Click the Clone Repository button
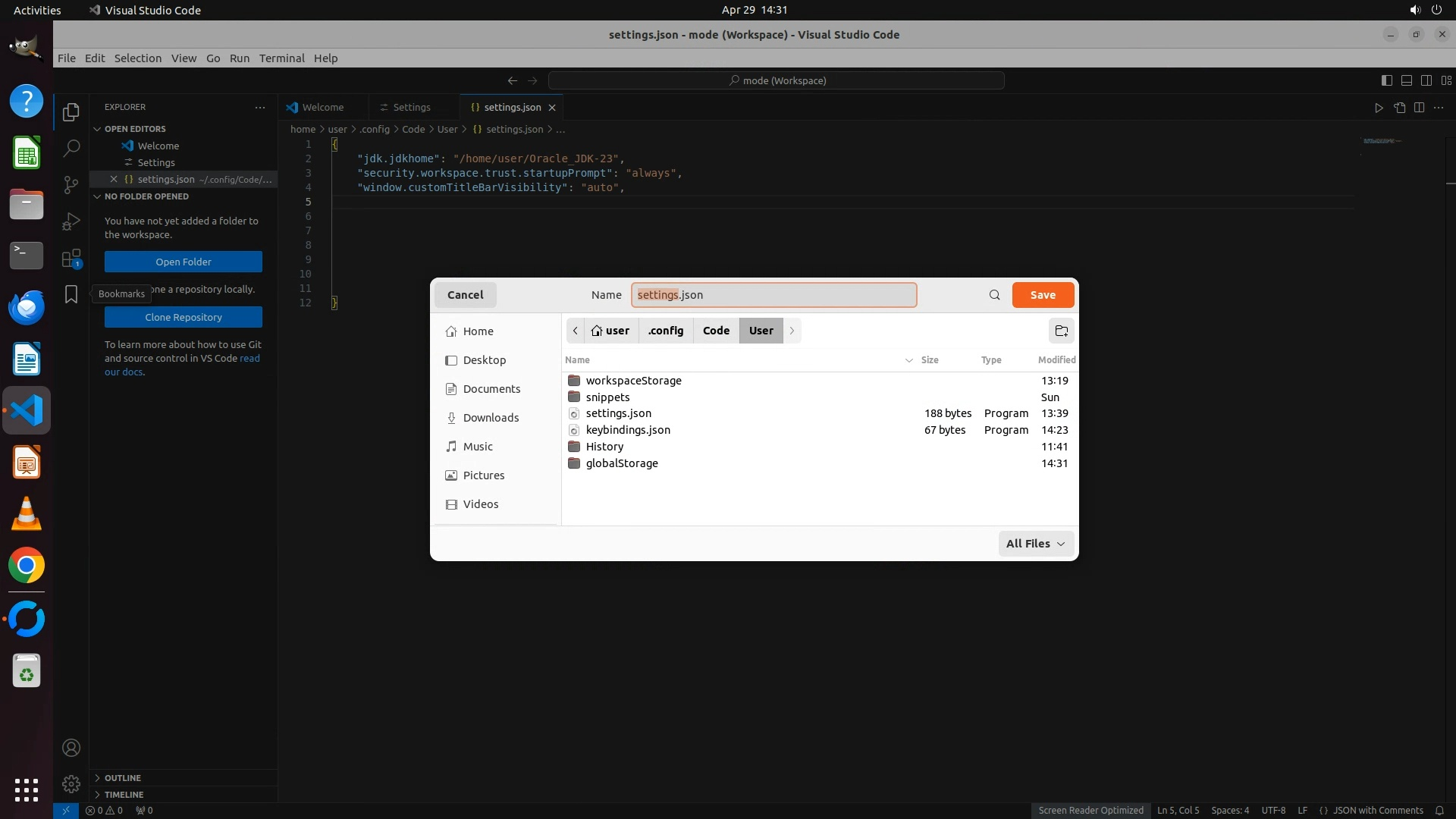 (184, 317)
